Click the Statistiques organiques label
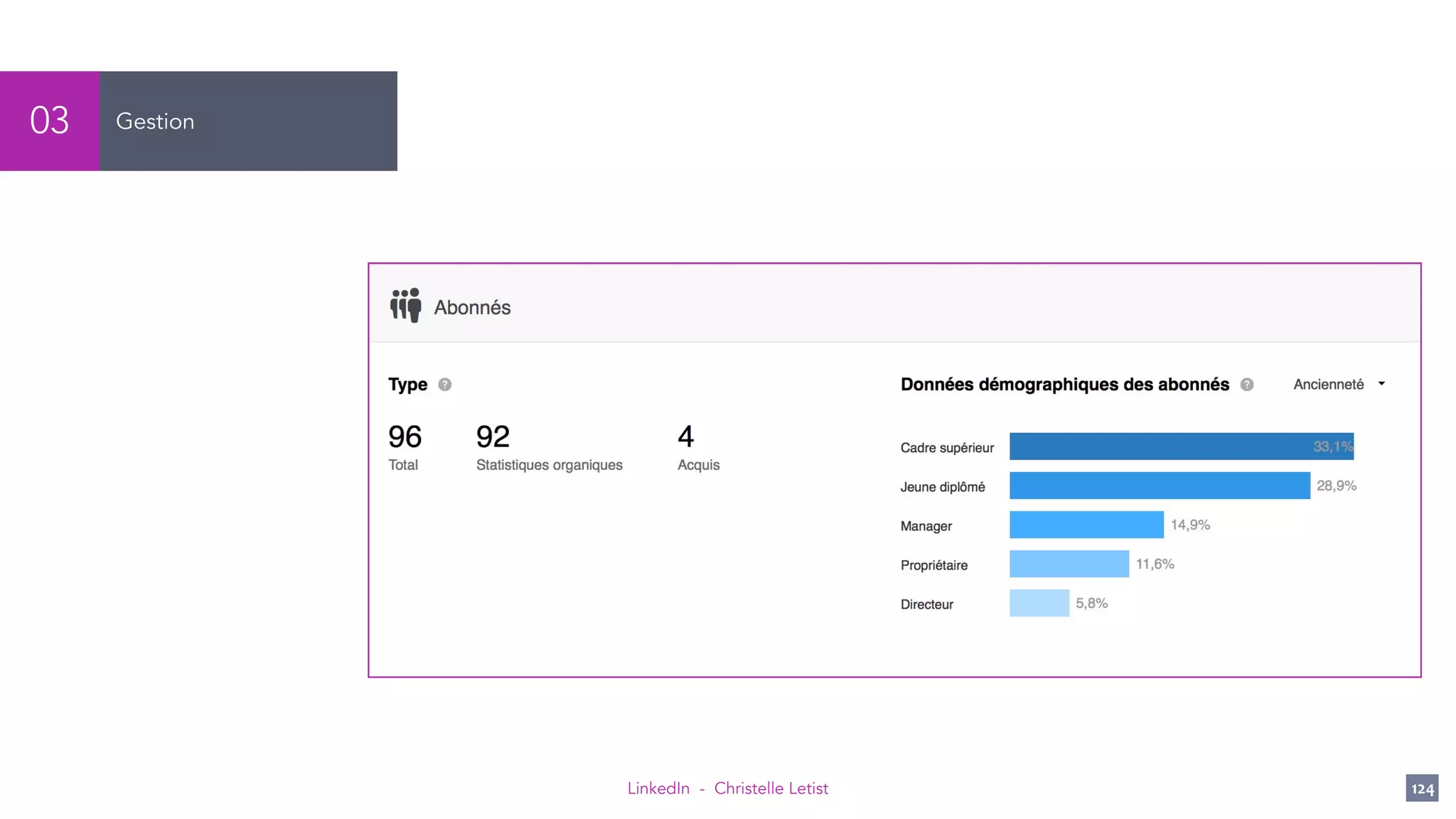Image resolution: width=1456 pixels, height=819 pixels. (549, 465)
